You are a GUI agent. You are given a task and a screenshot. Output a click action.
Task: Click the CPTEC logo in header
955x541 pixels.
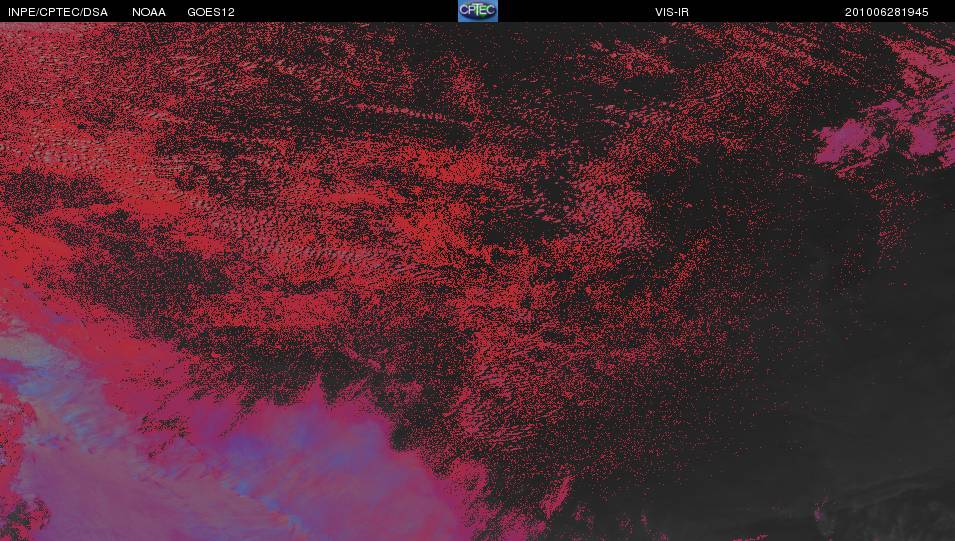pyautogui.click(x=478, y=11)
